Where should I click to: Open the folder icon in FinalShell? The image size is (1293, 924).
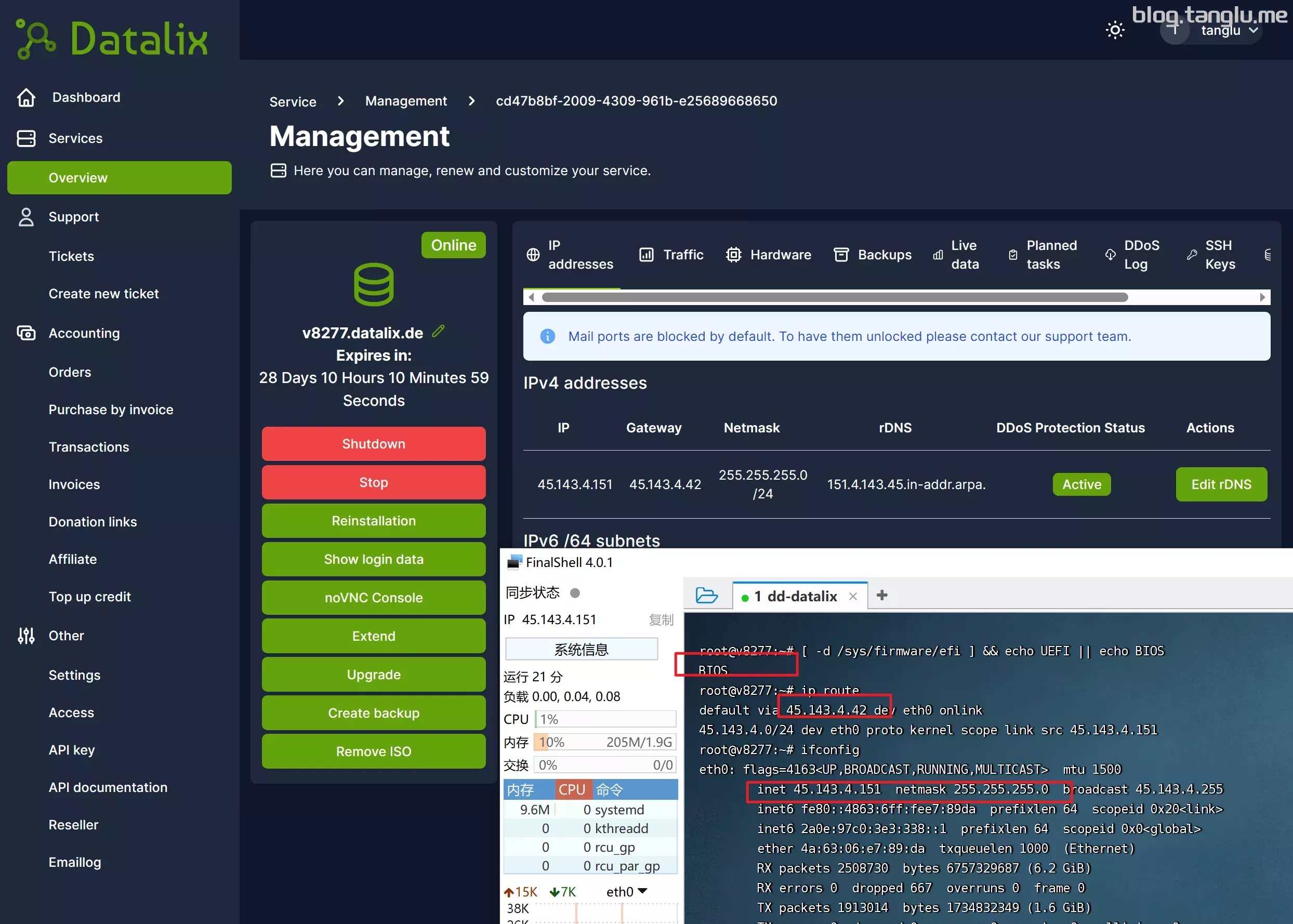(706, 596)
